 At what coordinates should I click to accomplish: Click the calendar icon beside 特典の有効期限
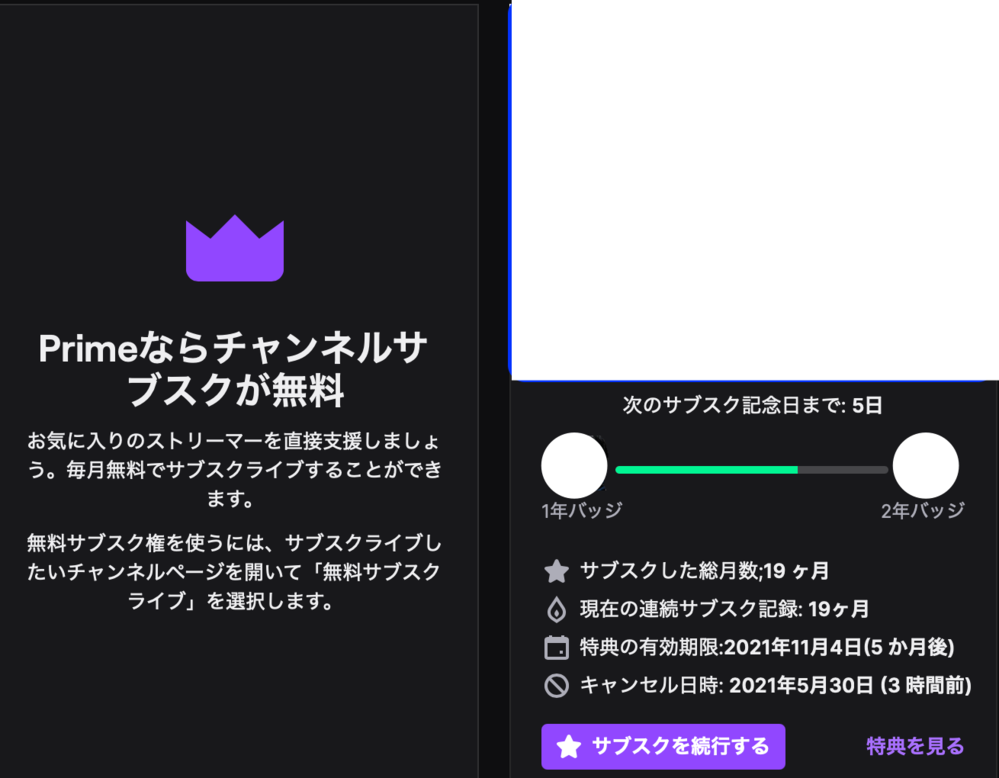556,647
